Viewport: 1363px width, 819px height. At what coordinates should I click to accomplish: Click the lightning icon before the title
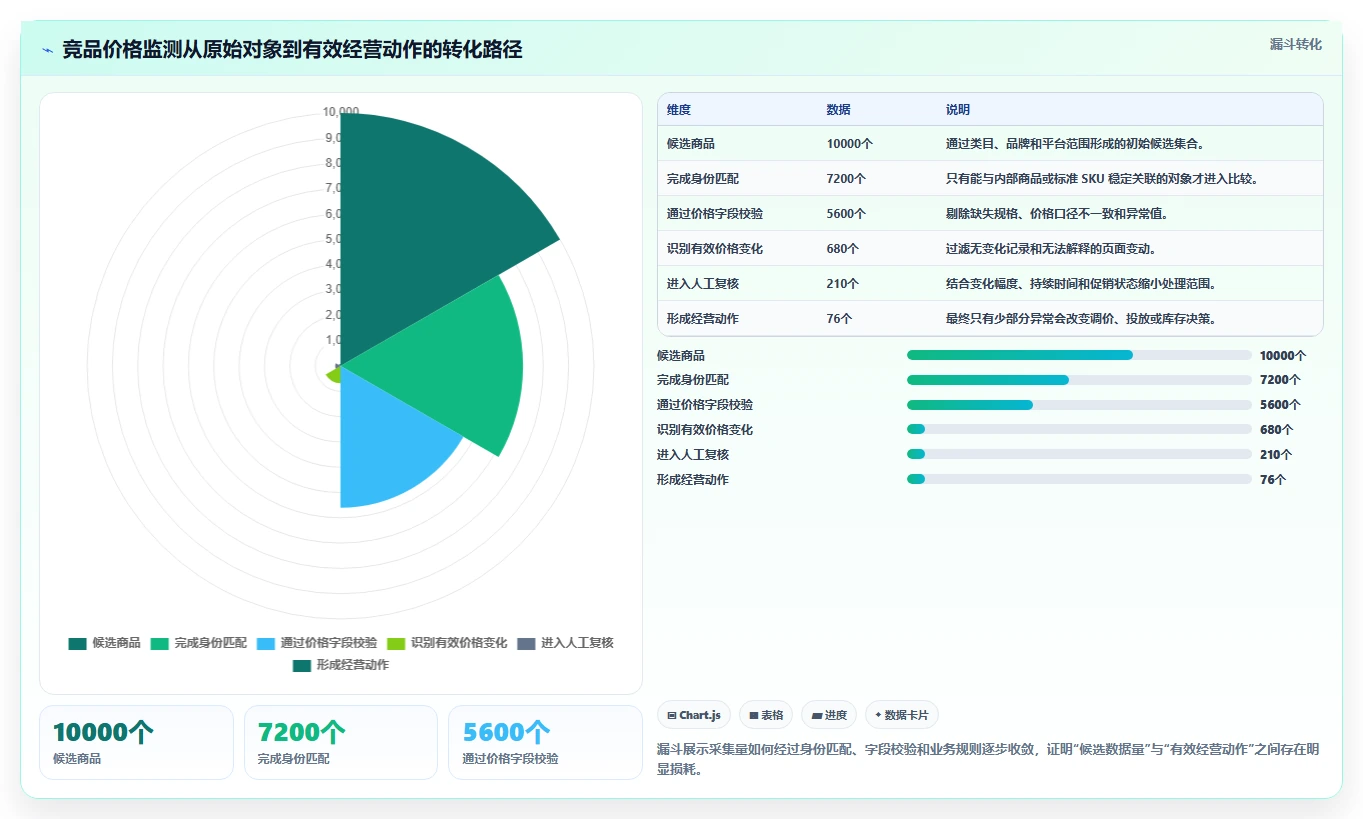pos(47,50)
